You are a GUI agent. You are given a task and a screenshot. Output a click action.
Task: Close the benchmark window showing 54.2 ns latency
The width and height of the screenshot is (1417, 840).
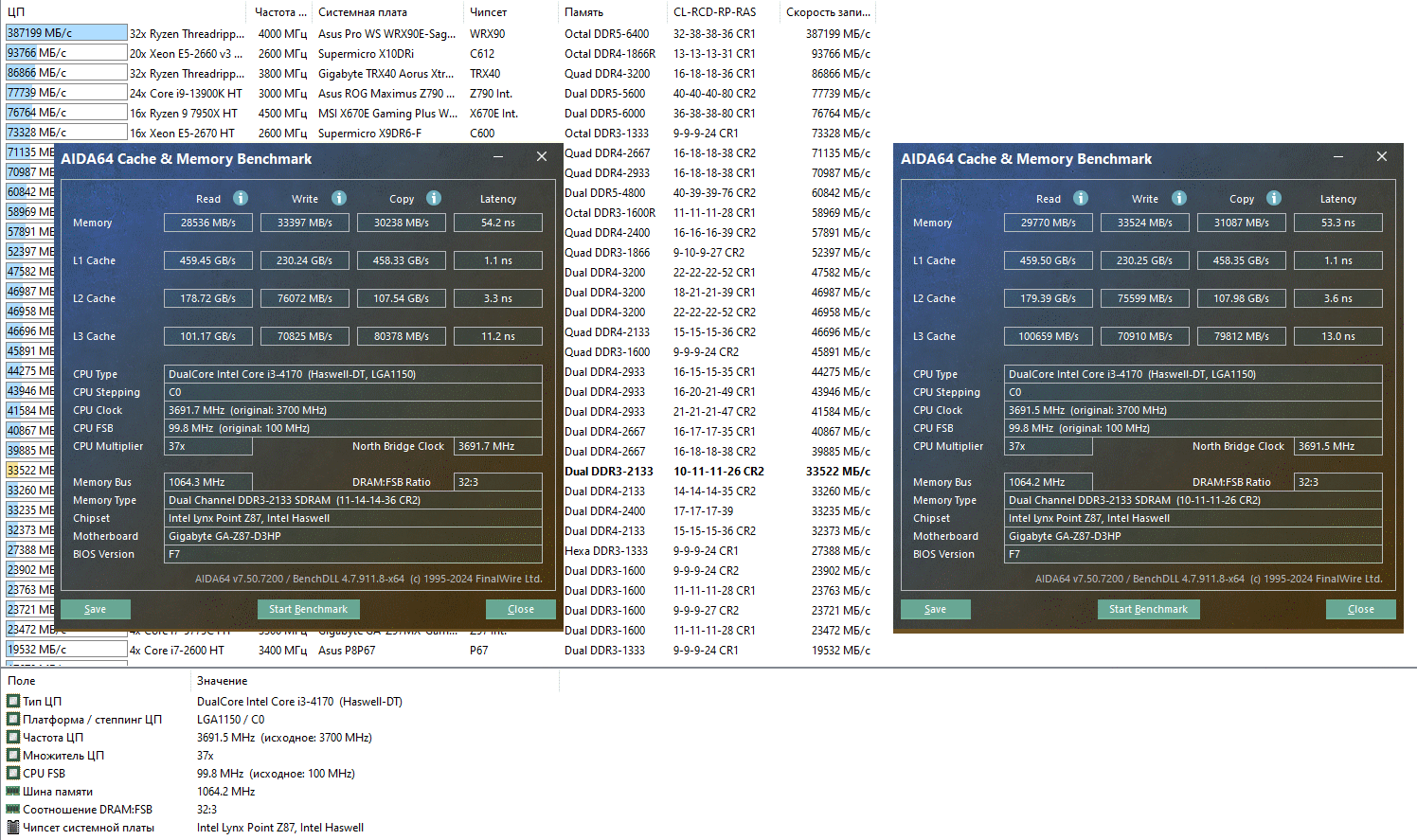click(x=542, y=157)
